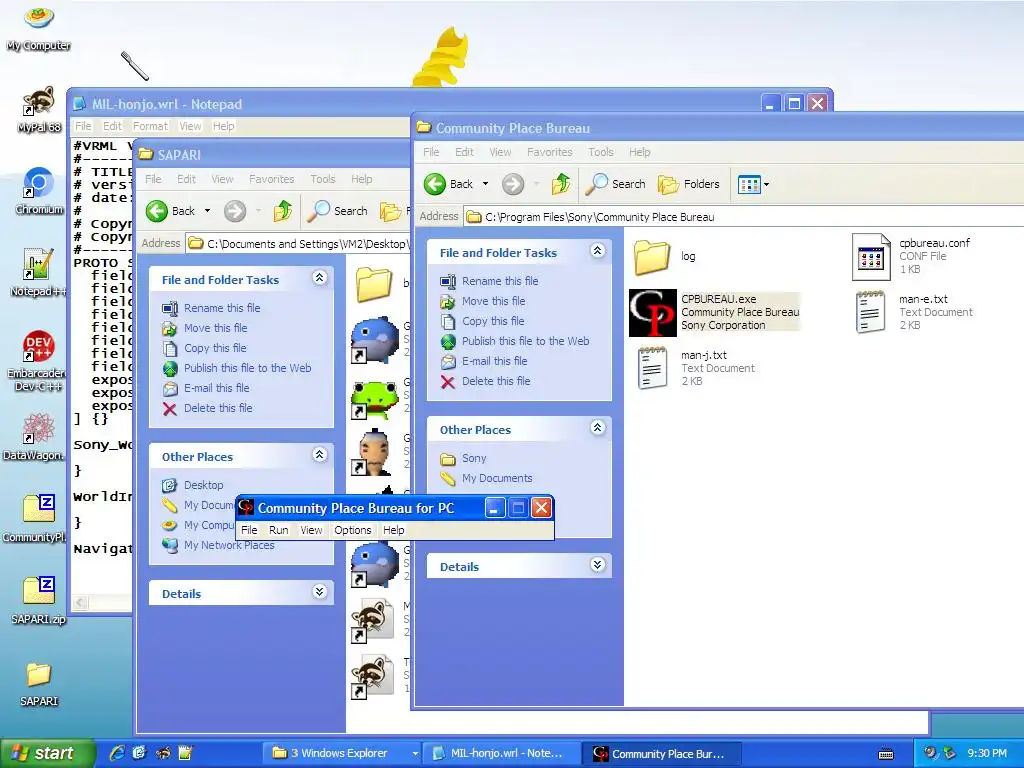The image size is (1024, 768).
Task: Collapse Other Places panel in SAPARI window
Action: pyautogui.click(x=319, y=455)
